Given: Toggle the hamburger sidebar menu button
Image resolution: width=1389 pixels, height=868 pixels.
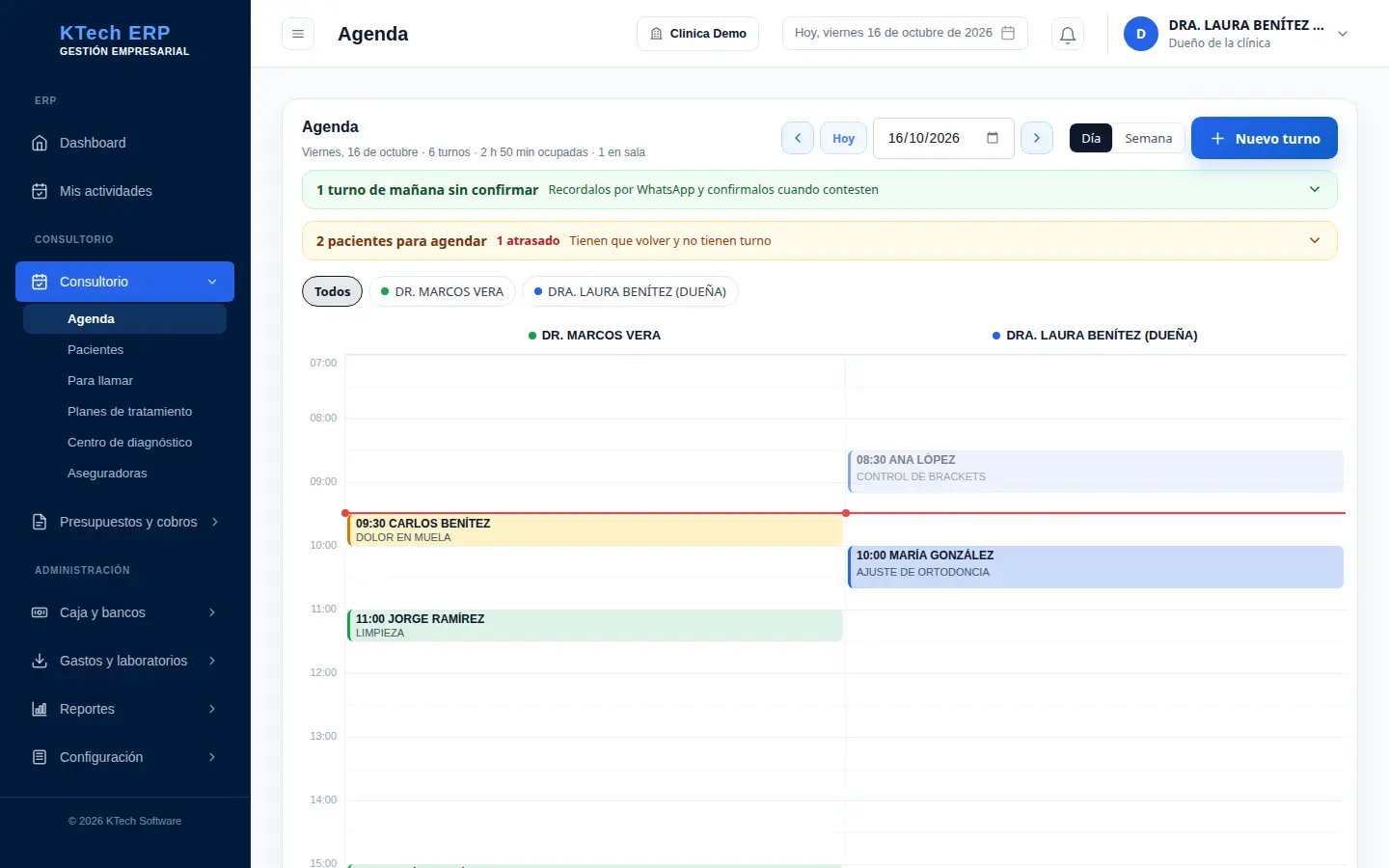Looking at the screenshot, I should (298, 34).
